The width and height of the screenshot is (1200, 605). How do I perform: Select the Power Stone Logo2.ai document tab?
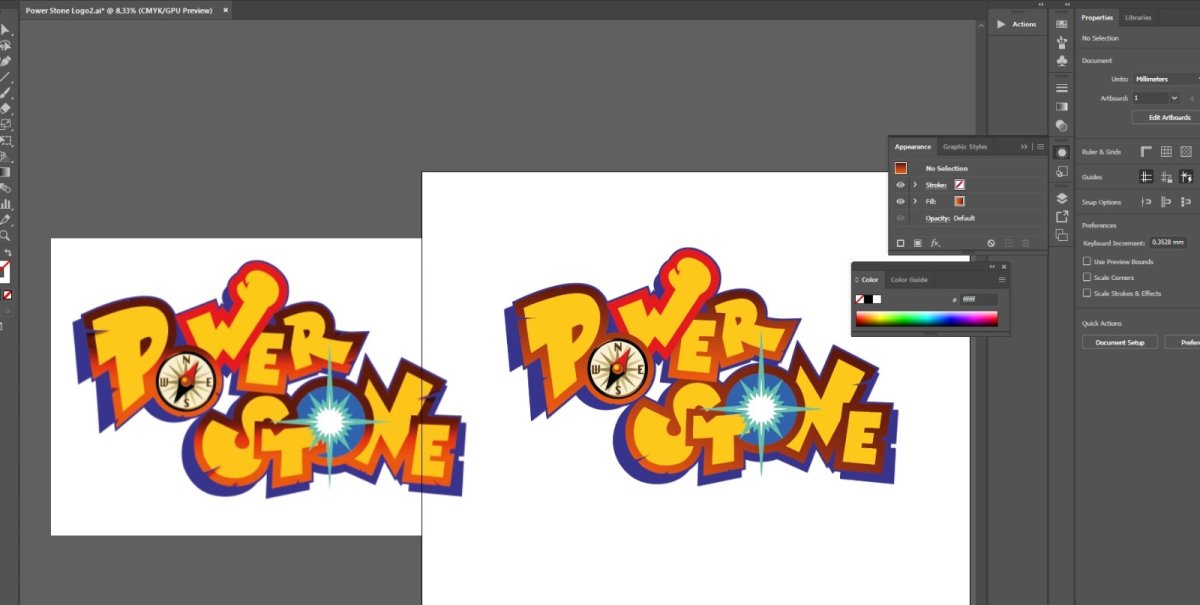121,10
